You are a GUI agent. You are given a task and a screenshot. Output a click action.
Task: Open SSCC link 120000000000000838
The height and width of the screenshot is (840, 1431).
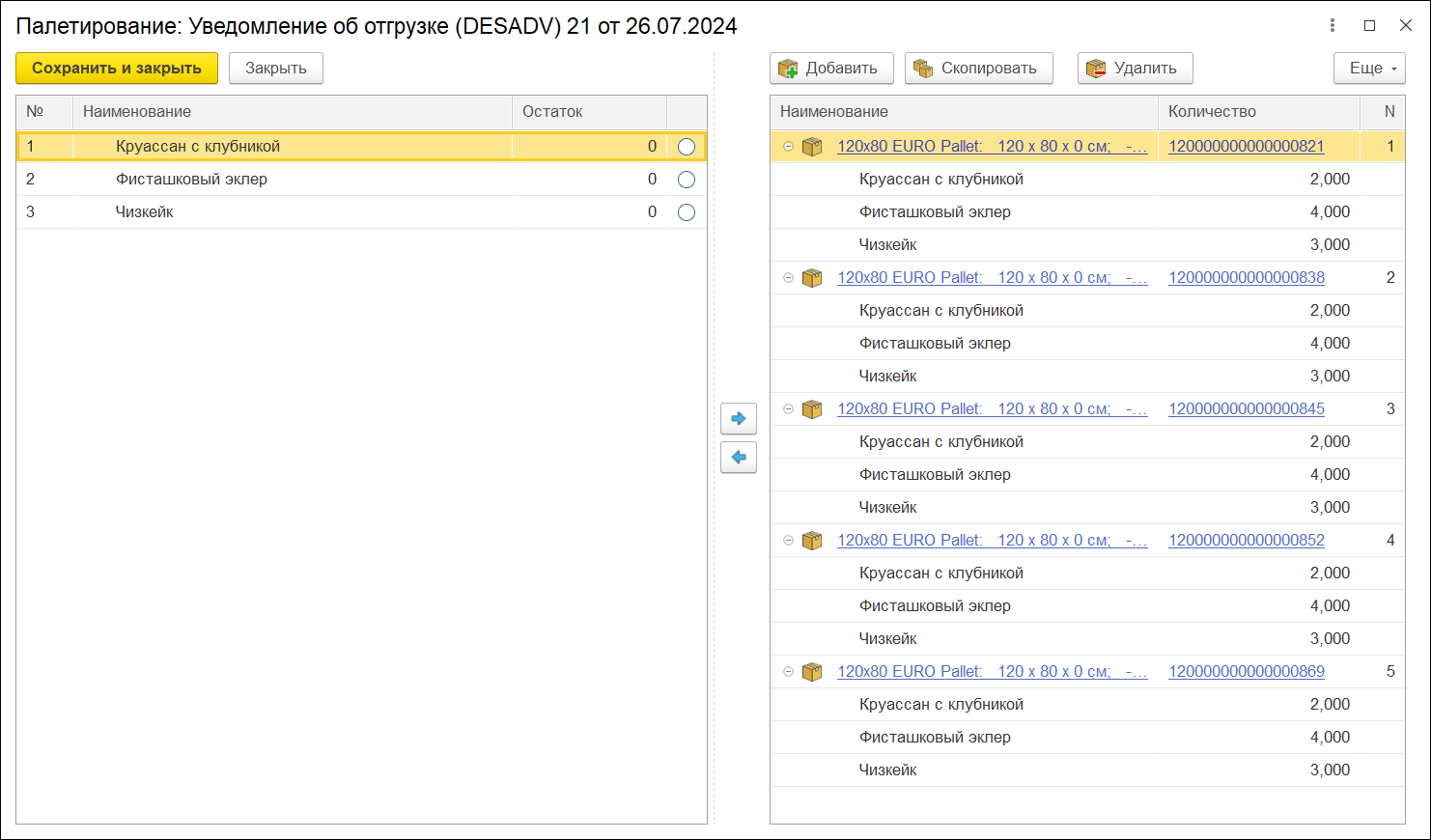(x=1247, y=277)
